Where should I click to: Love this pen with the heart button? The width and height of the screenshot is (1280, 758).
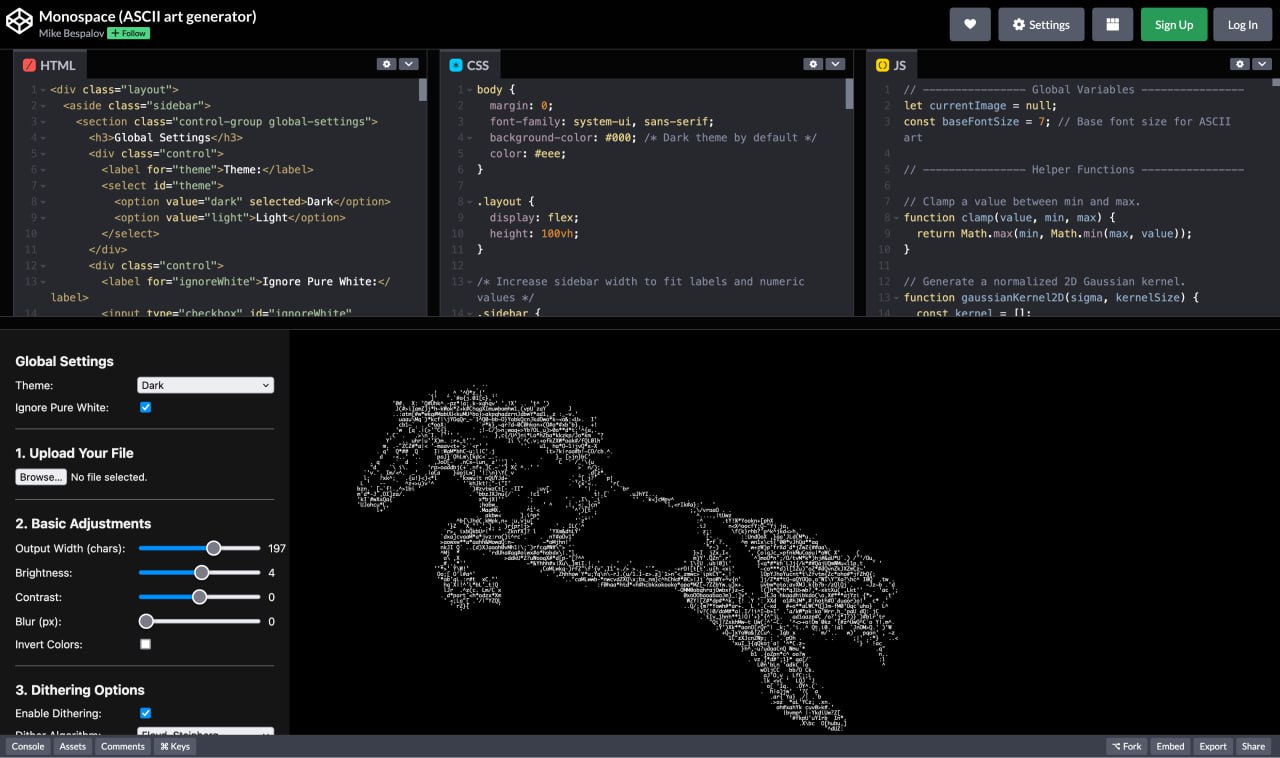[970, 24]
